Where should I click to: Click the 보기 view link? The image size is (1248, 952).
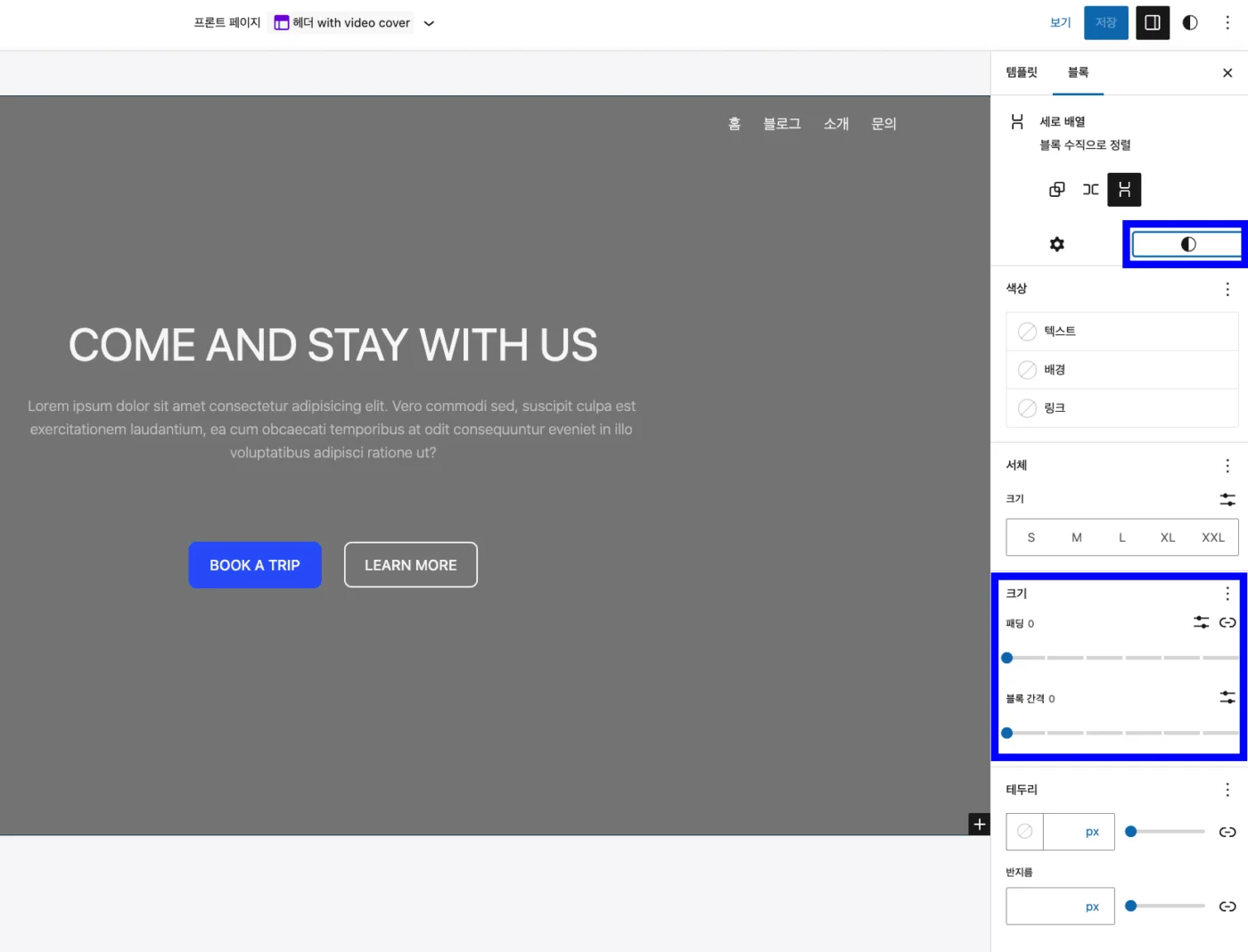1060,23
